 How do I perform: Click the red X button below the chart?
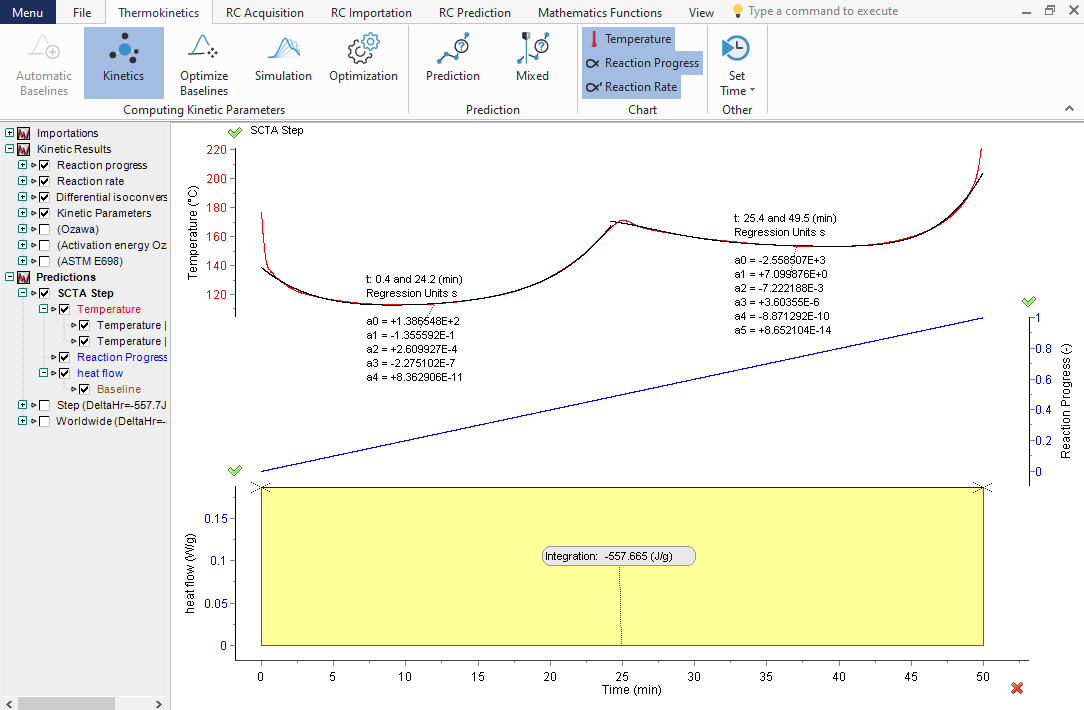click(1017, 688)
